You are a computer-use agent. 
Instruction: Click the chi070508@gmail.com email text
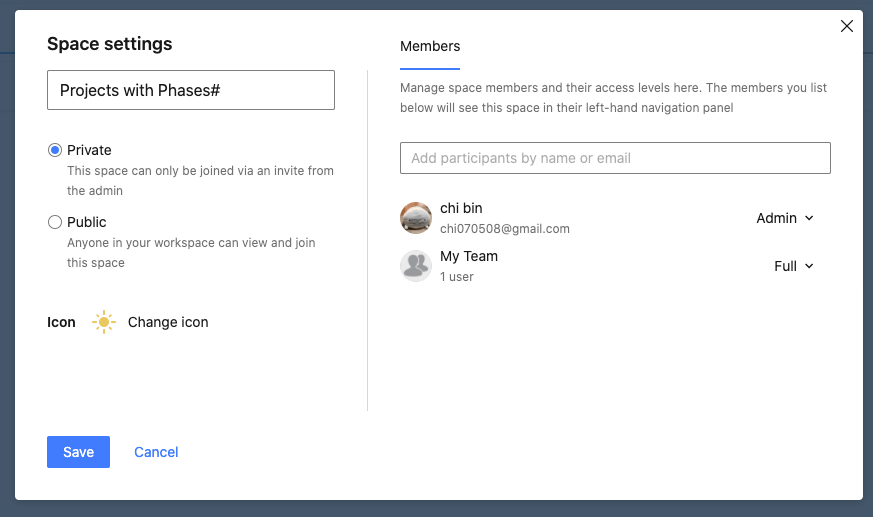(x=504, y=229)
